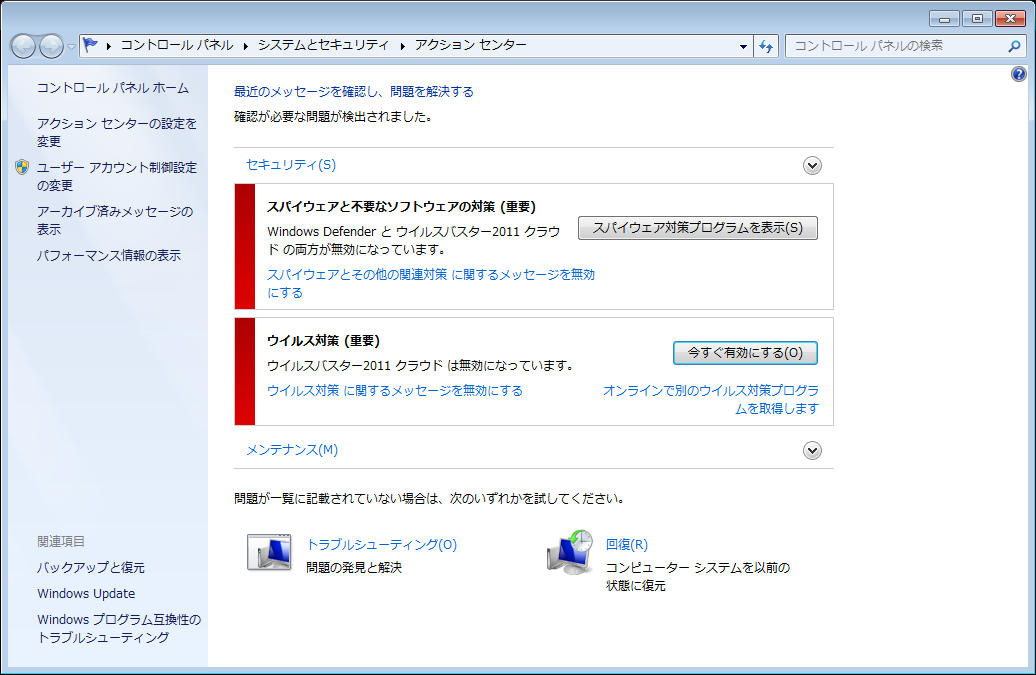Select システムとセキュリティ breadcrumb segment
This screenshot has width=1036, height=675.
pos(323,45)
